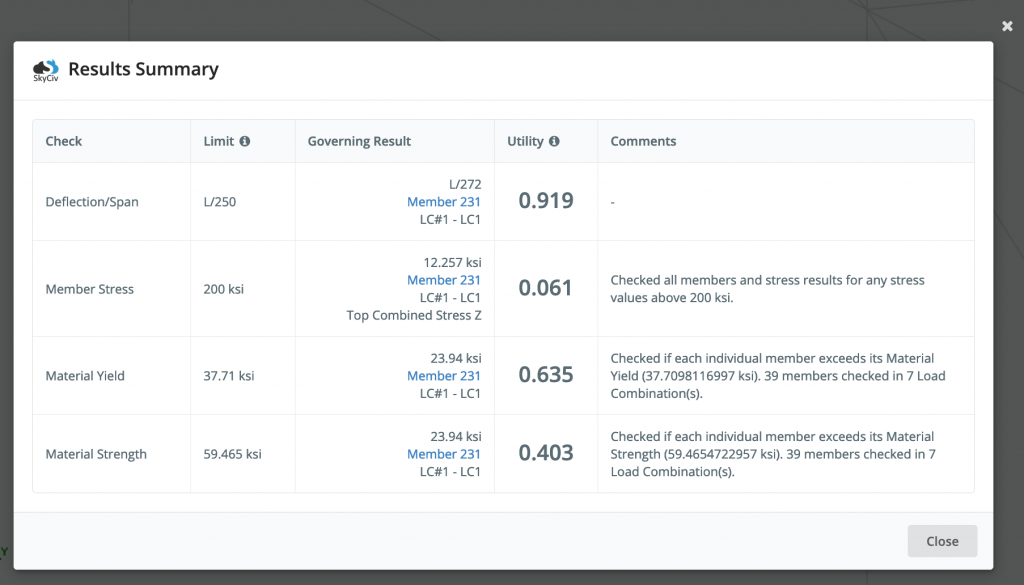This screenshot has width=1024, height=585.
Task: Select the Member Stress check label
Action: [x=90, y=289]
